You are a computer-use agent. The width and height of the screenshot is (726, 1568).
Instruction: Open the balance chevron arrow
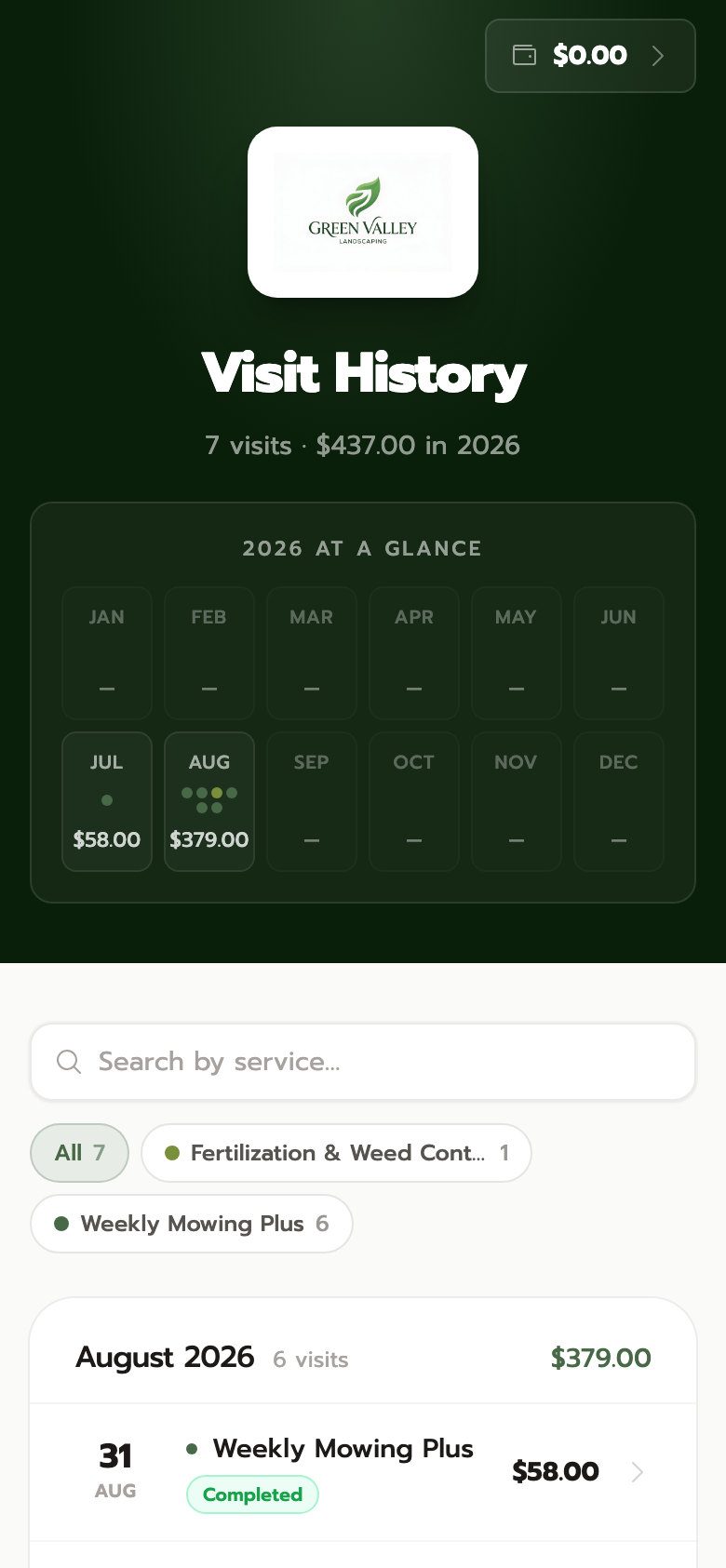658,56
